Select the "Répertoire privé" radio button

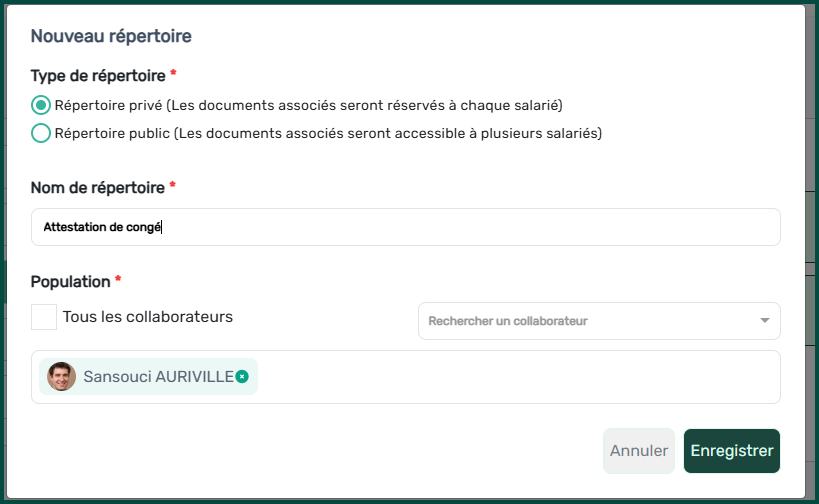click(x=41, y=105)
